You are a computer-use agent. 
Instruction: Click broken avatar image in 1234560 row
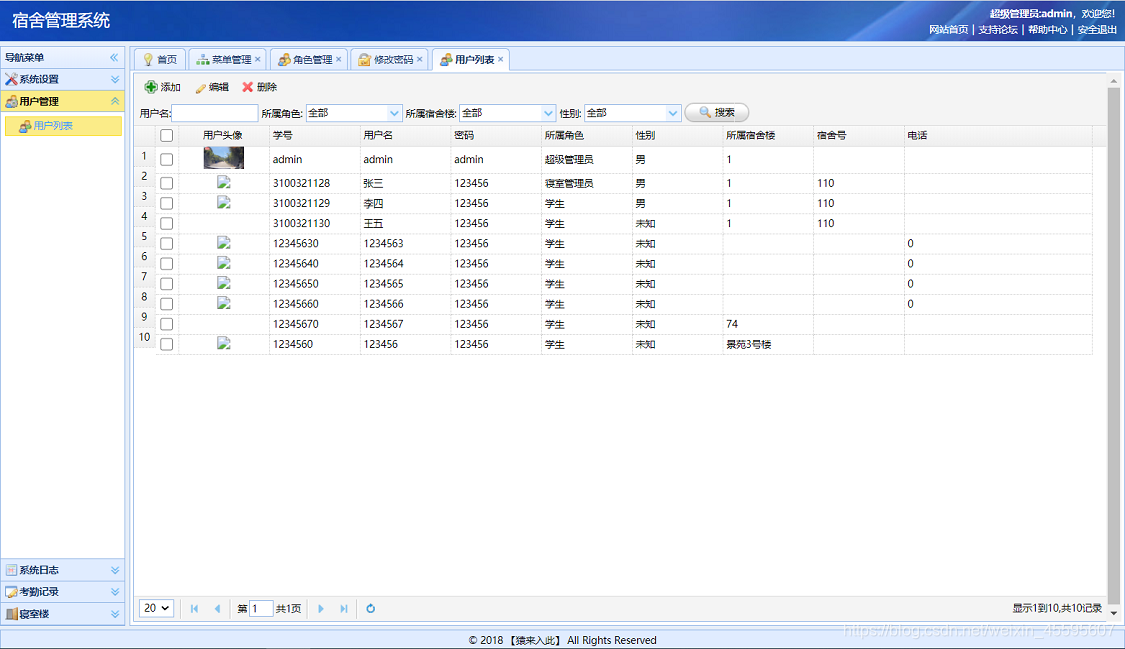[224, 344]
